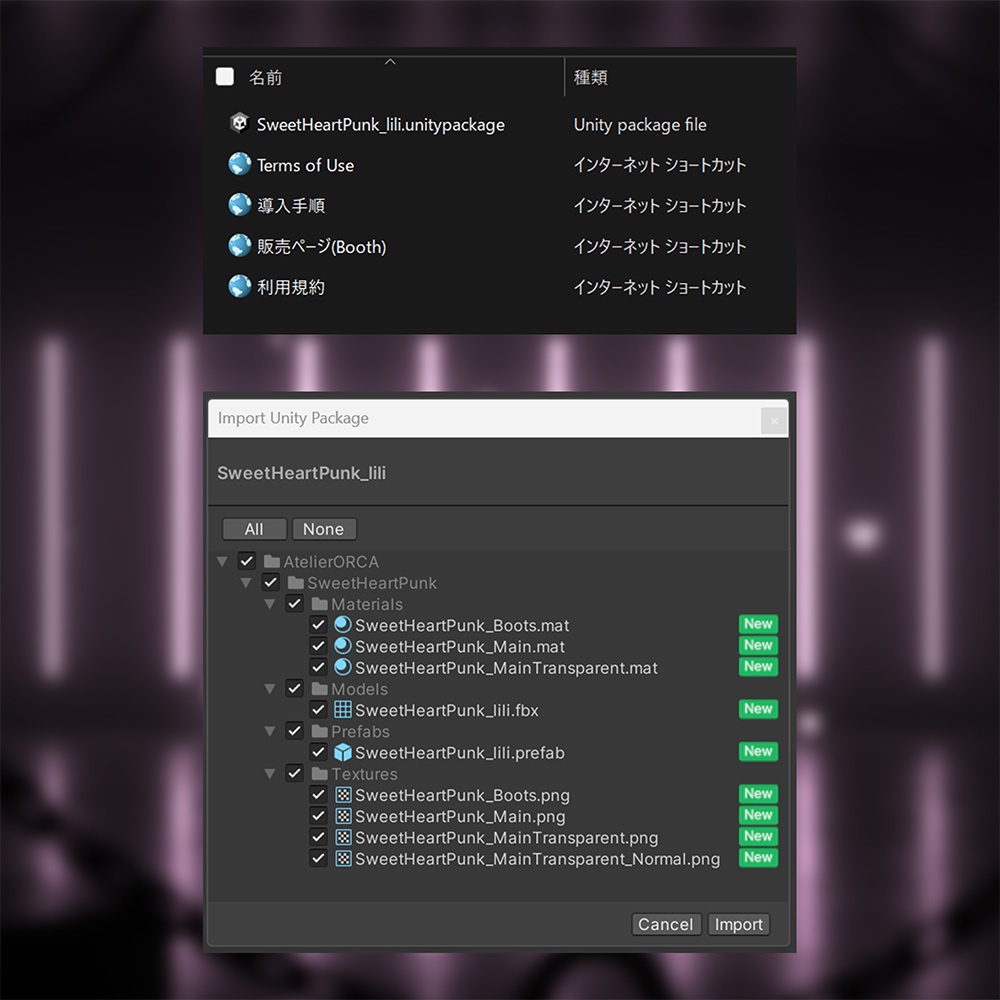Close the Import Unity Package window
This screenshot has width=1000, height=1000.
click(774, 421)
